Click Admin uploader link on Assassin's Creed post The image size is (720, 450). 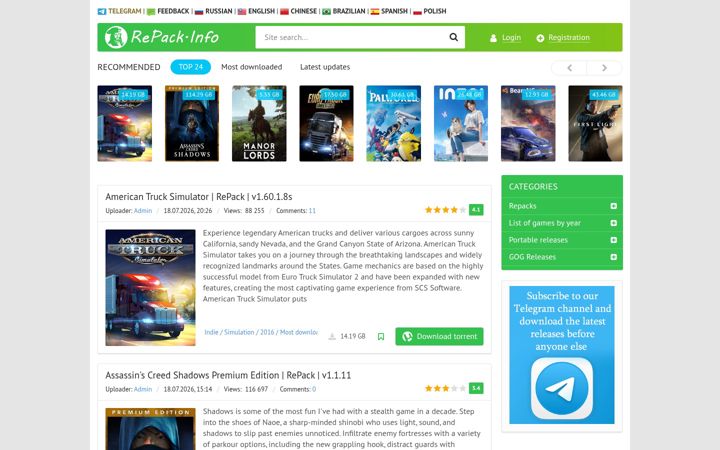pos(143,389)
